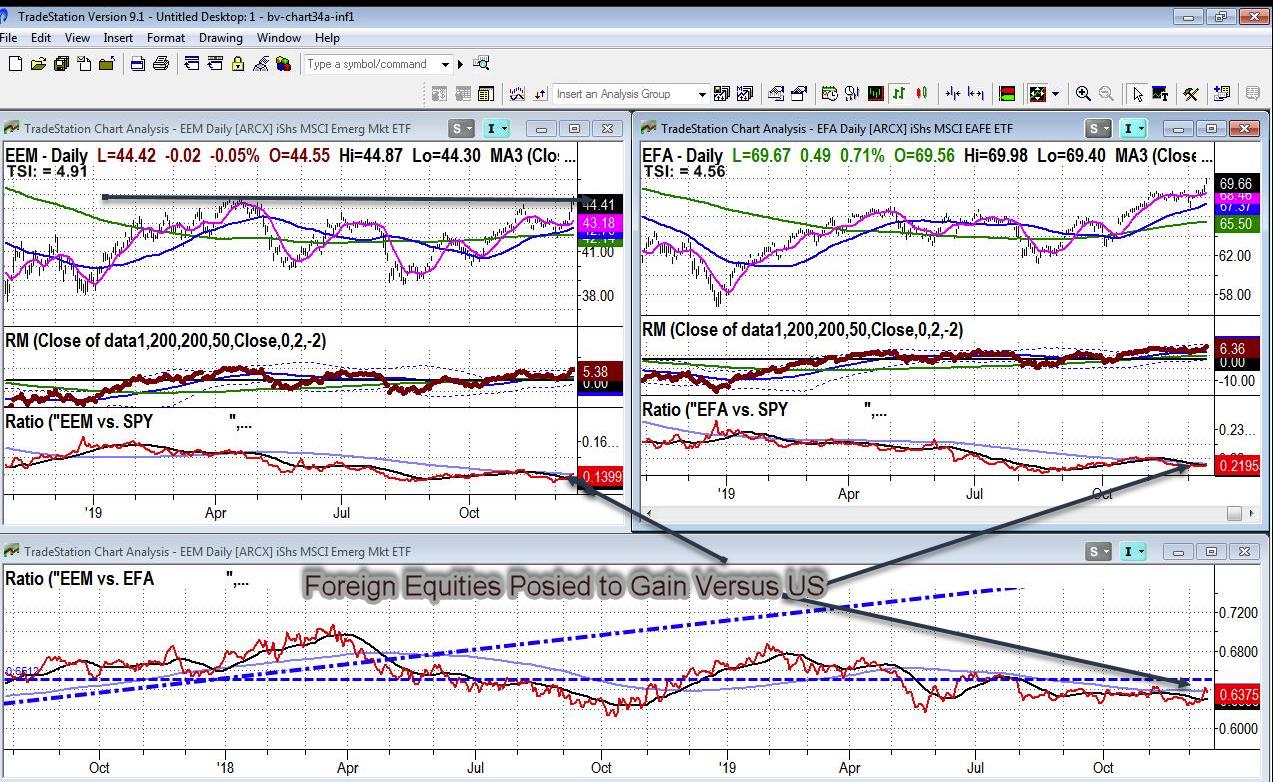Click the 65.50 green moving average label

click(1237, 225)
